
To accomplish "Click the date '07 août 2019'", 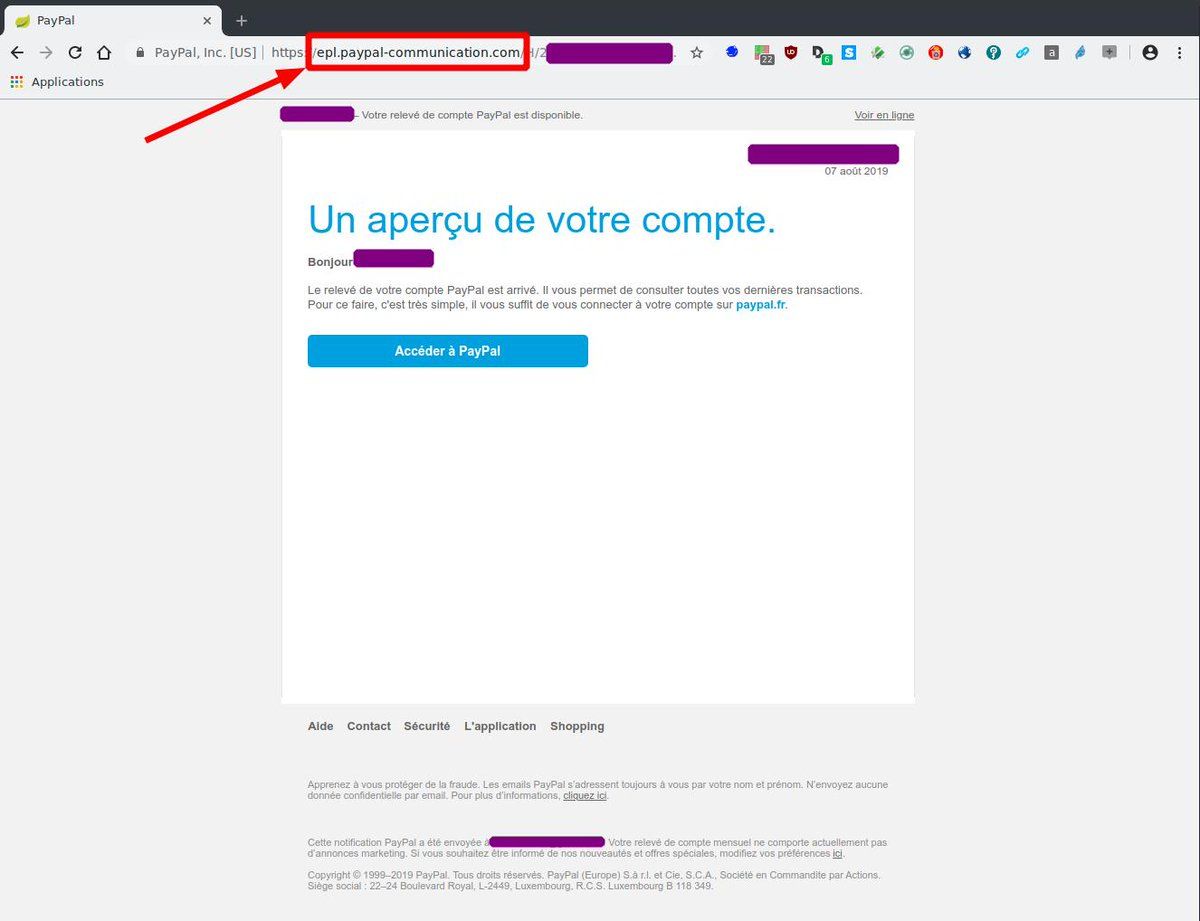I will point(856,171).
